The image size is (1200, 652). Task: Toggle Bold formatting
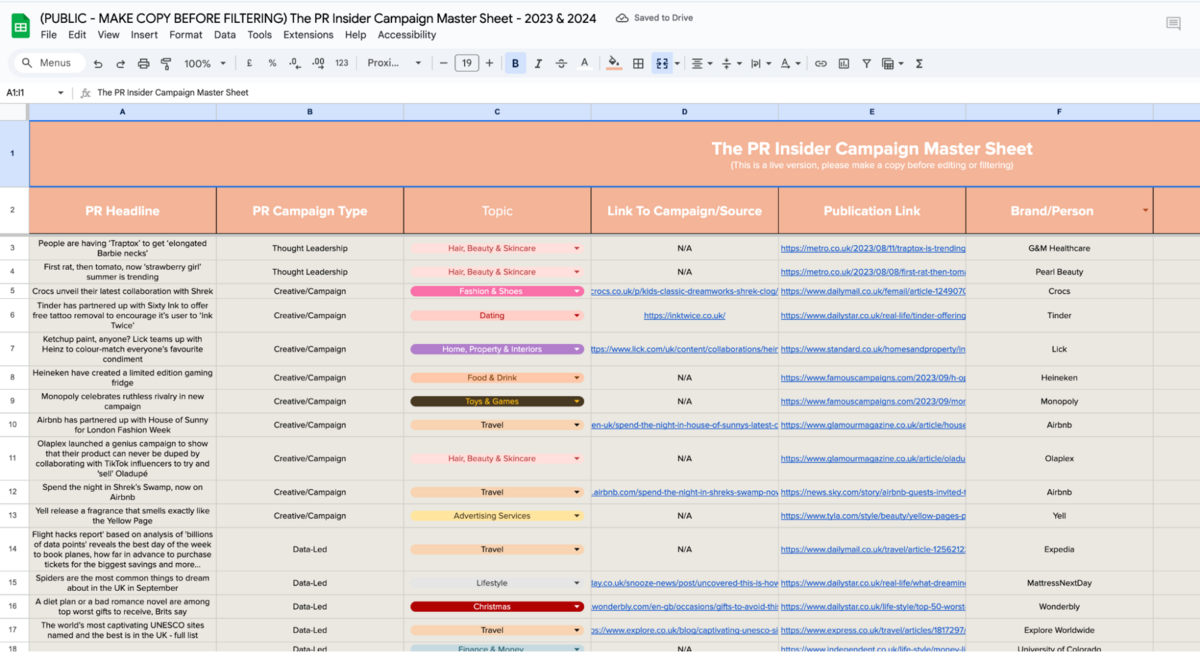(x=515, y=63)
